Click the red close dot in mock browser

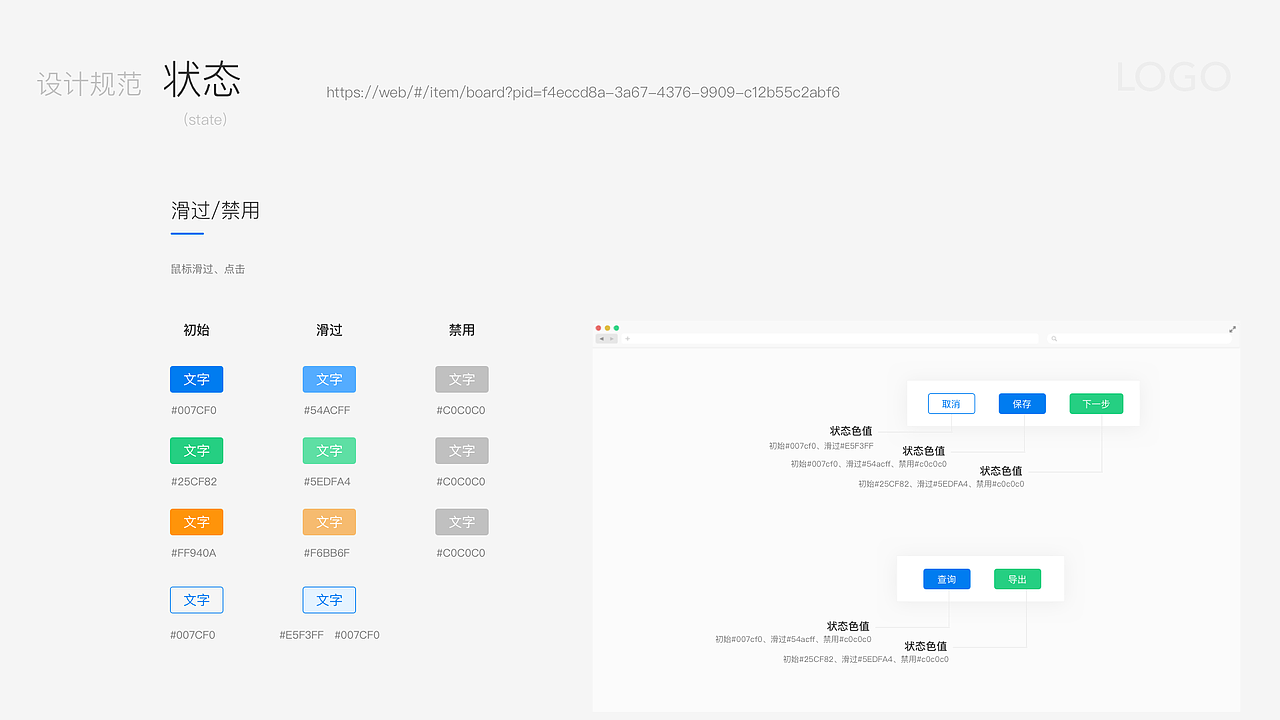(598, 328)
